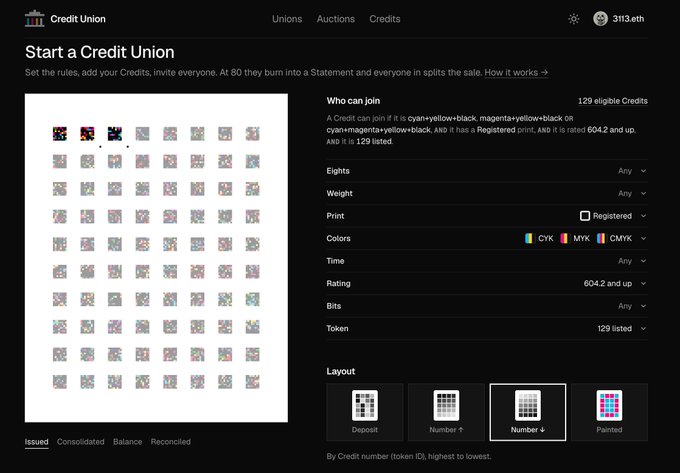Switch to the Issued tab
Screen dimensions: 680x473
(x=36, y=442)
